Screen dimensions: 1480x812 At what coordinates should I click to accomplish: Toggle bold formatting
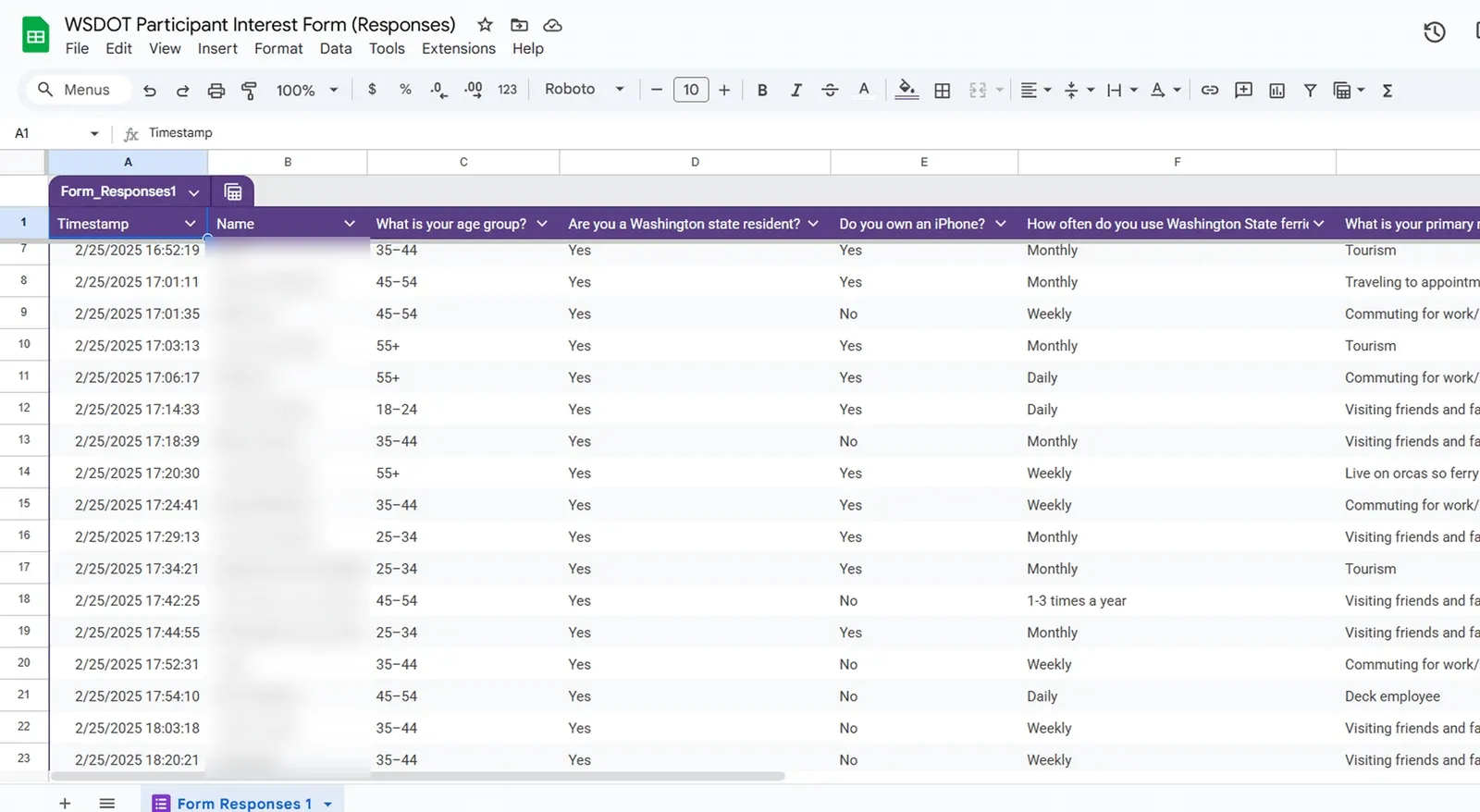point(762,90)
